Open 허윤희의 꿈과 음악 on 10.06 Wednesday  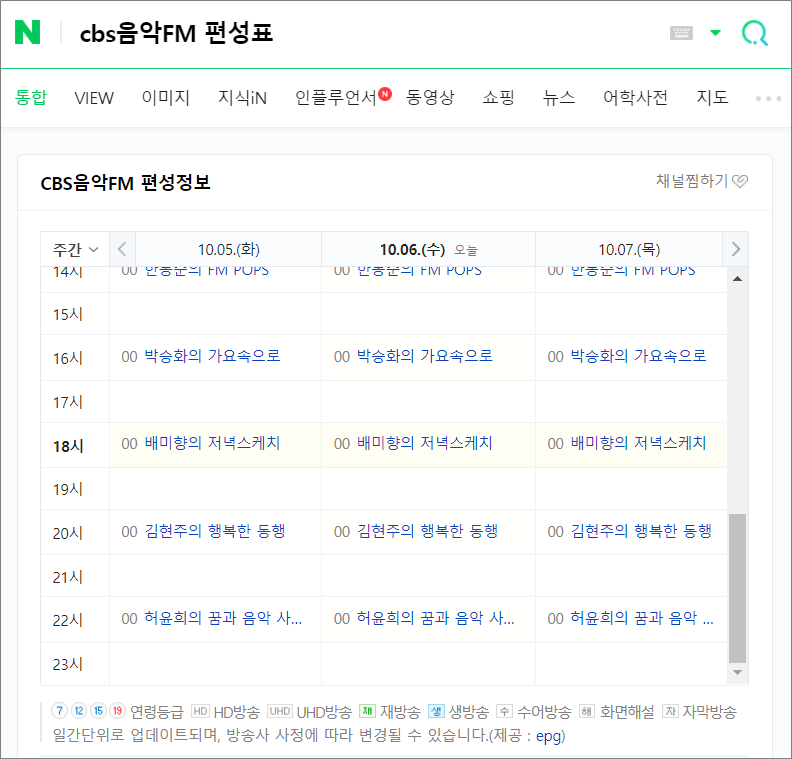436,618
